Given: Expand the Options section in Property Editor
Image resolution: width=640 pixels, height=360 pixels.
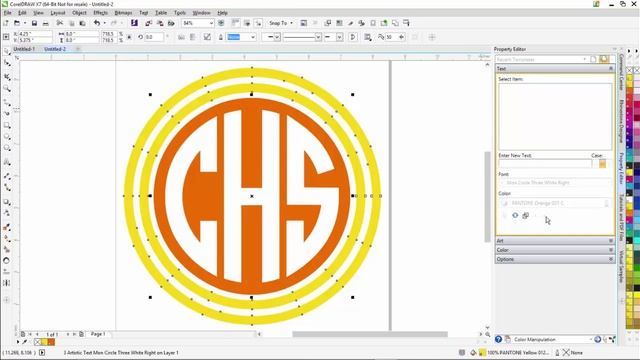Looking at the screenshot, I should 611,259.
